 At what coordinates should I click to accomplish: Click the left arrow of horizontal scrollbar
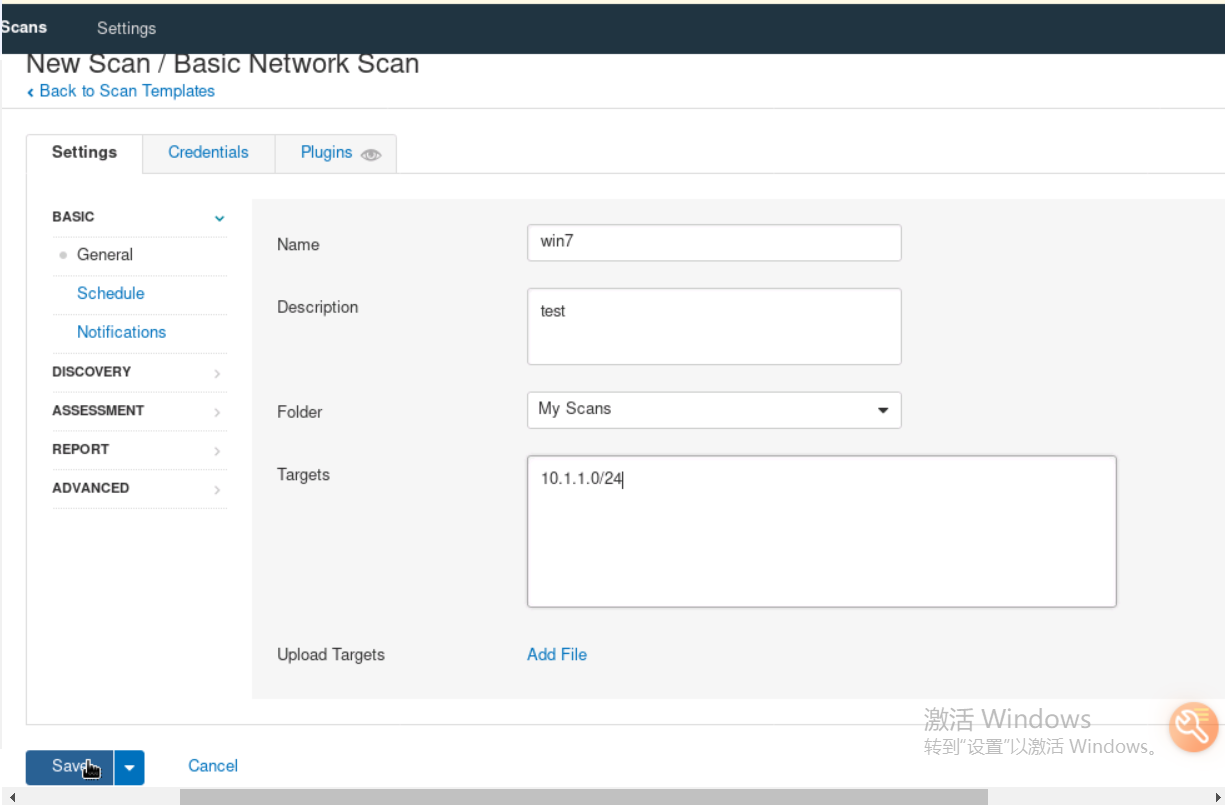[x=10, y=797]
